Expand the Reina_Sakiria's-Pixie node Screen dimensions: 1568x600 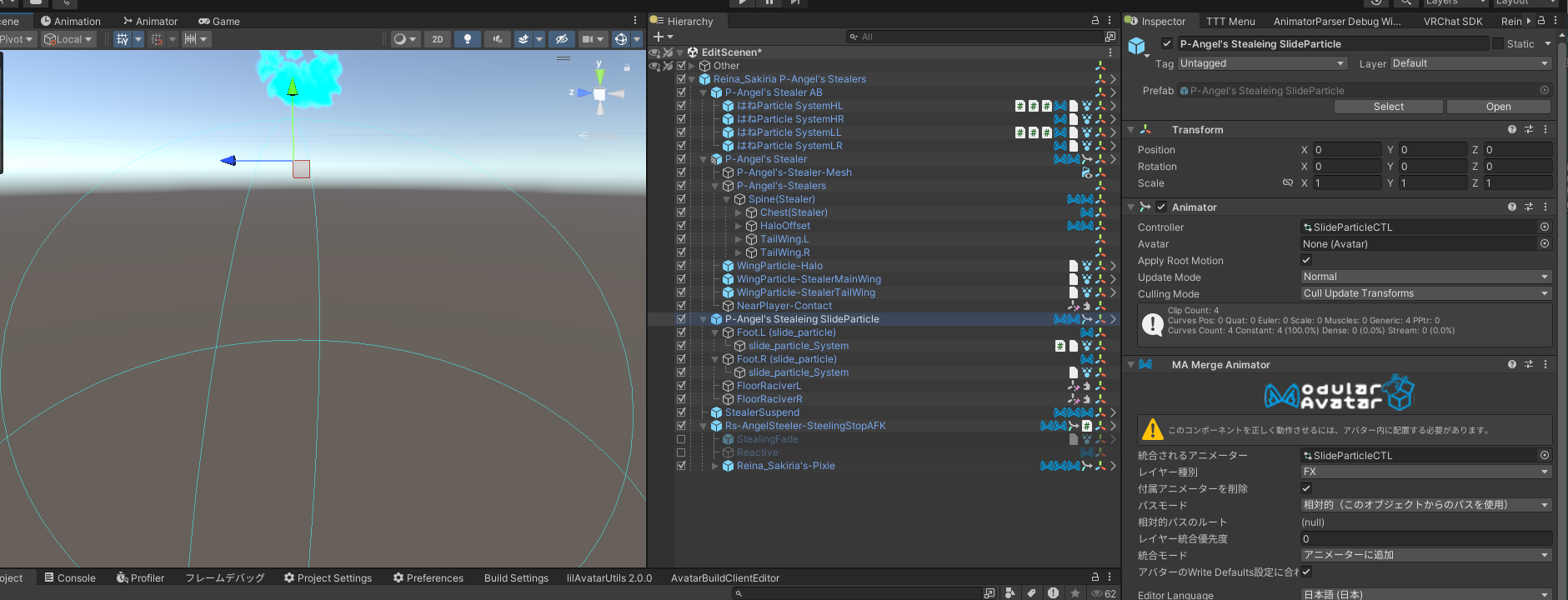coord(714,466)
